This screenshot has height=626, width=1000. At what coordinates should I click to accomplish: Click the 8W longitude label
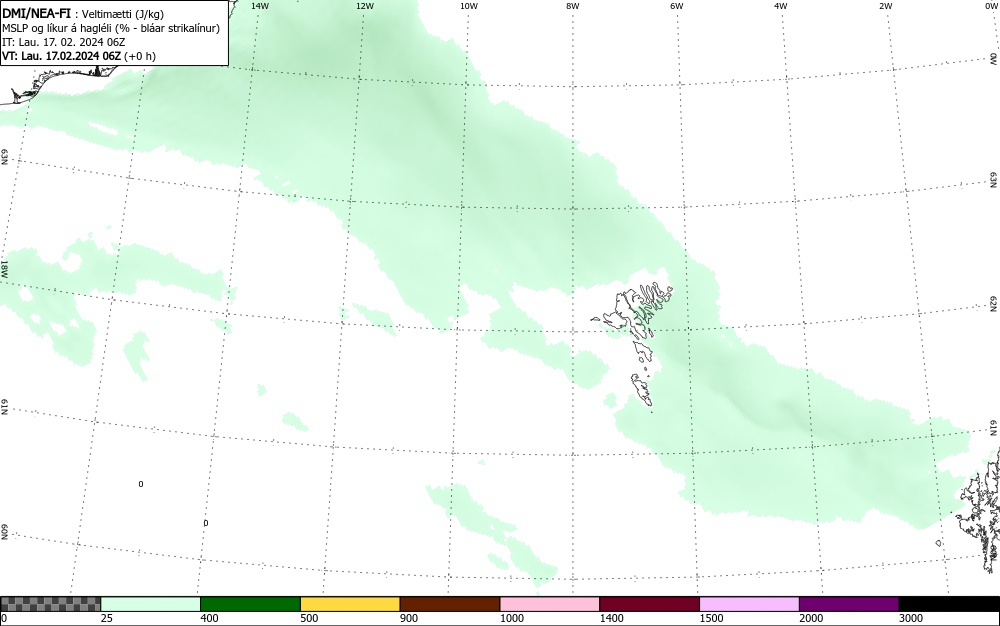[573, 6]
